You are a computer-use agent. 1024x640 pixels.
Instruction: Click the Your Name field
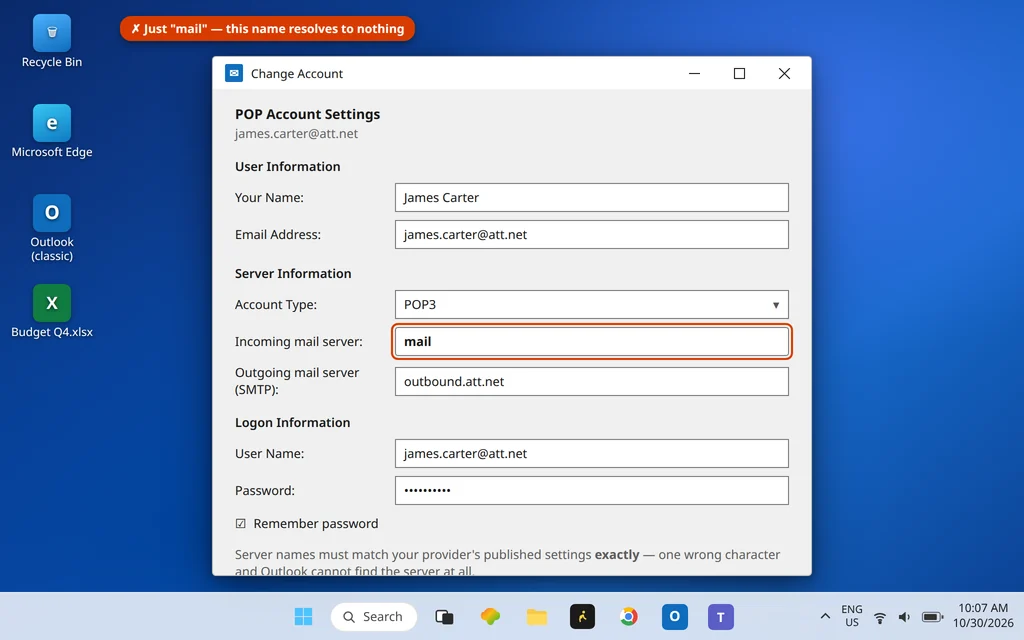pyautogui.click(x=592, y=197)
